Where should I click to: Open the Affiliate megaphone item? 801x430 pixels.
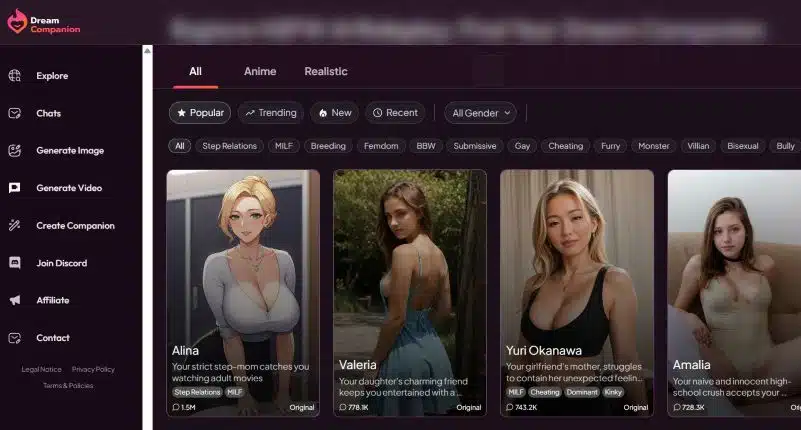point(15,300)
